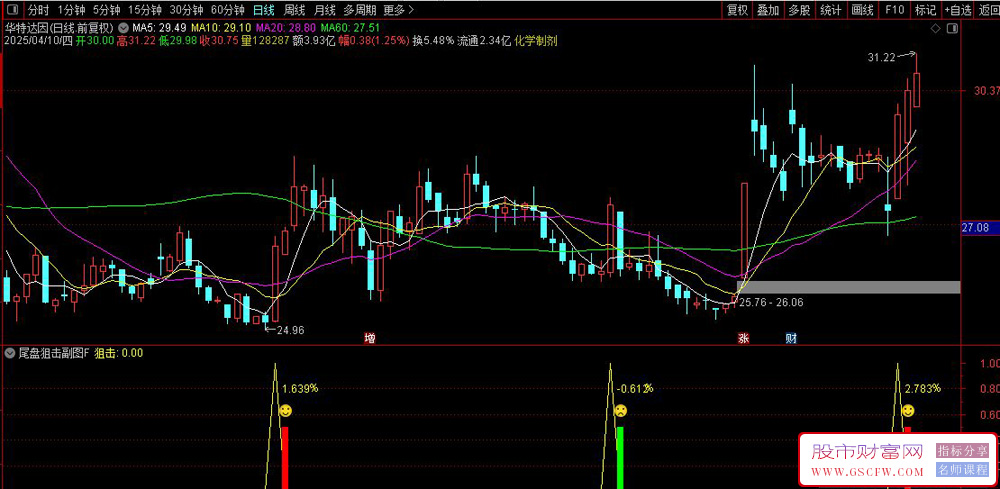1000x489 pixels.
Task: Click the date 2025/04/10/四
Action: click(x=39, y=40)
